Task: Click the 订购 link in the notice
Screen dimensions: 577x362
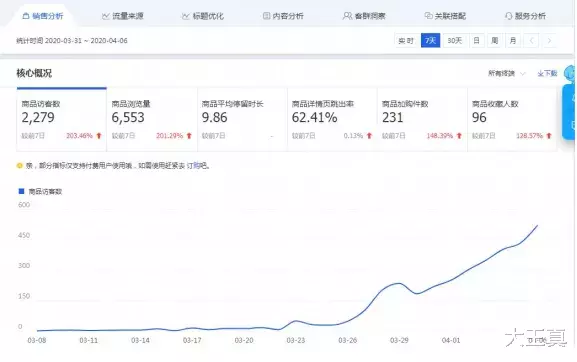Action: point(194,166)
